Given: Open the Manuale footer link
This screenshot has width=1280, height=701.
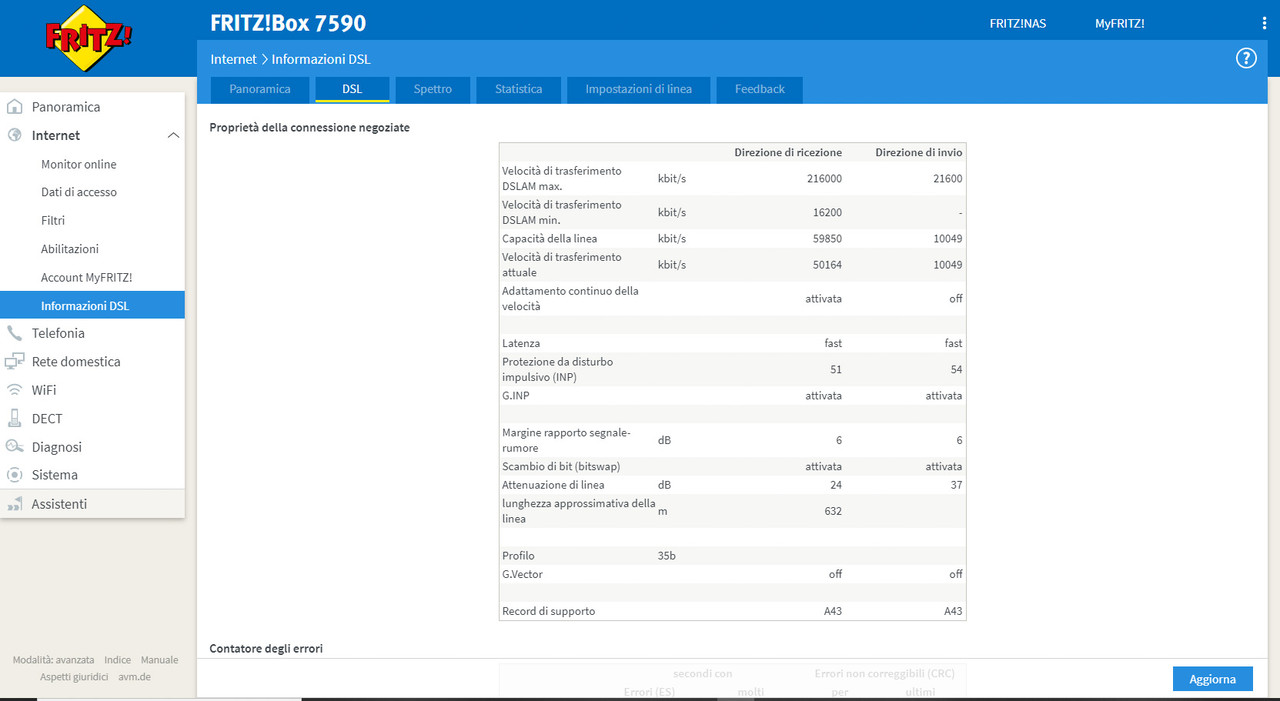Looking at the screenshot, I should coord(160,660).
